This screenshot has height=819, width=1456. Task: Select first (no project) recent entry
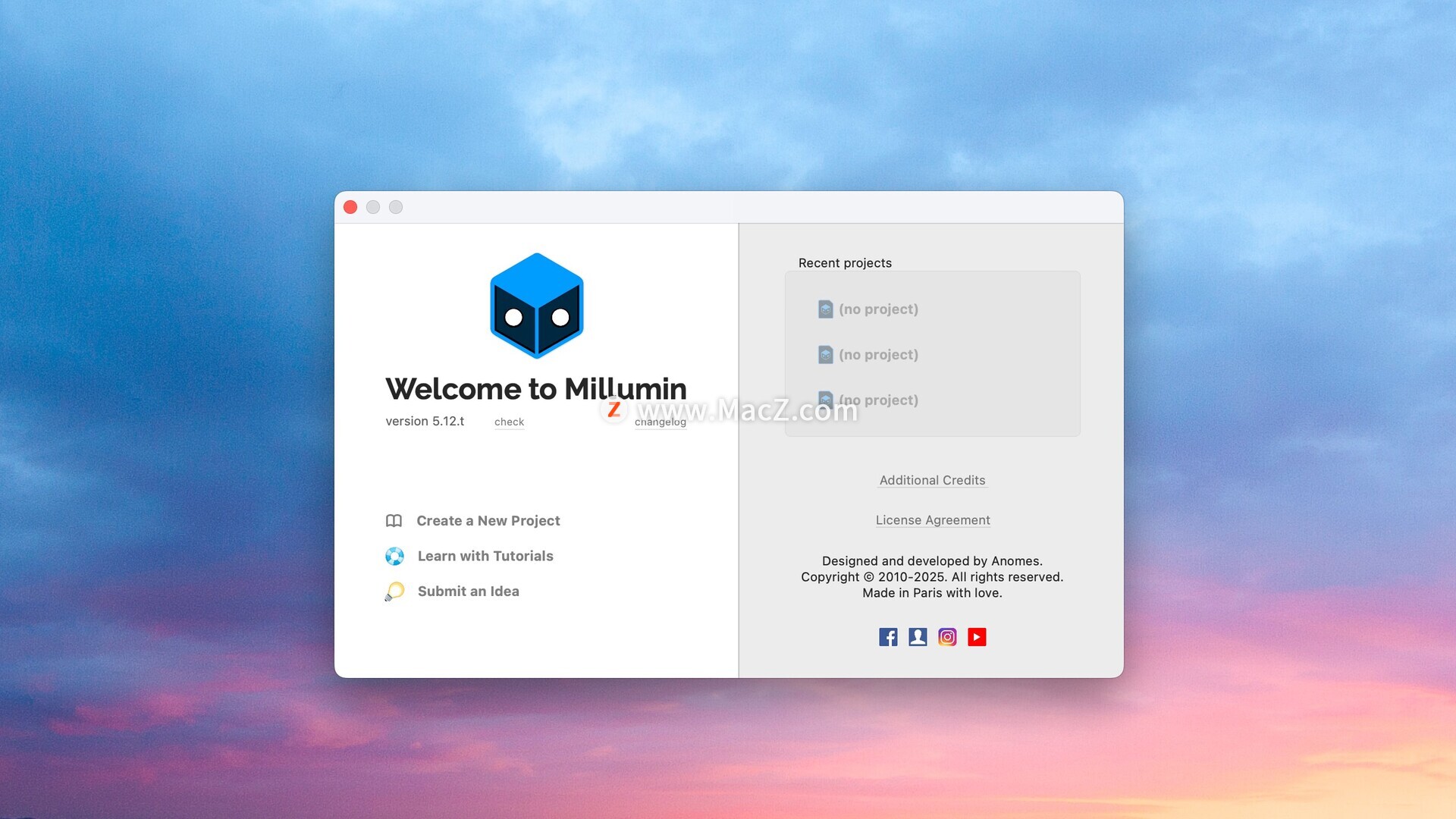coord(878,309)
